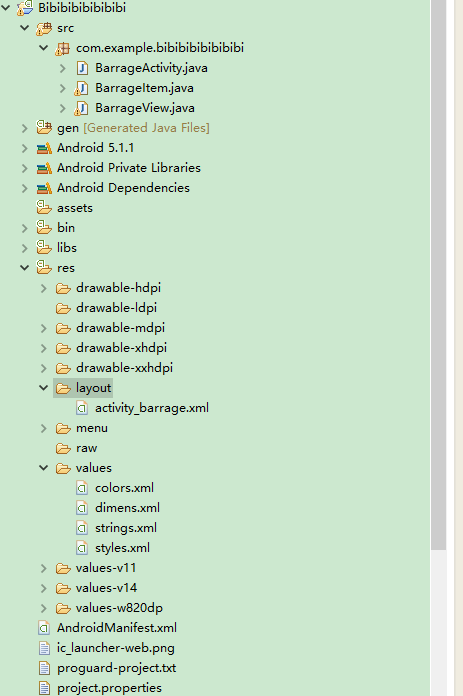
Task: Select the drawable-xxhdpi folder name
Action: [124, 368]
